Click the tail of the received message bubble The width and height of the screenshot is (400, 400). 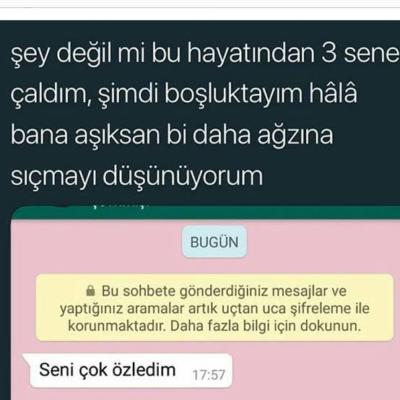26,359
